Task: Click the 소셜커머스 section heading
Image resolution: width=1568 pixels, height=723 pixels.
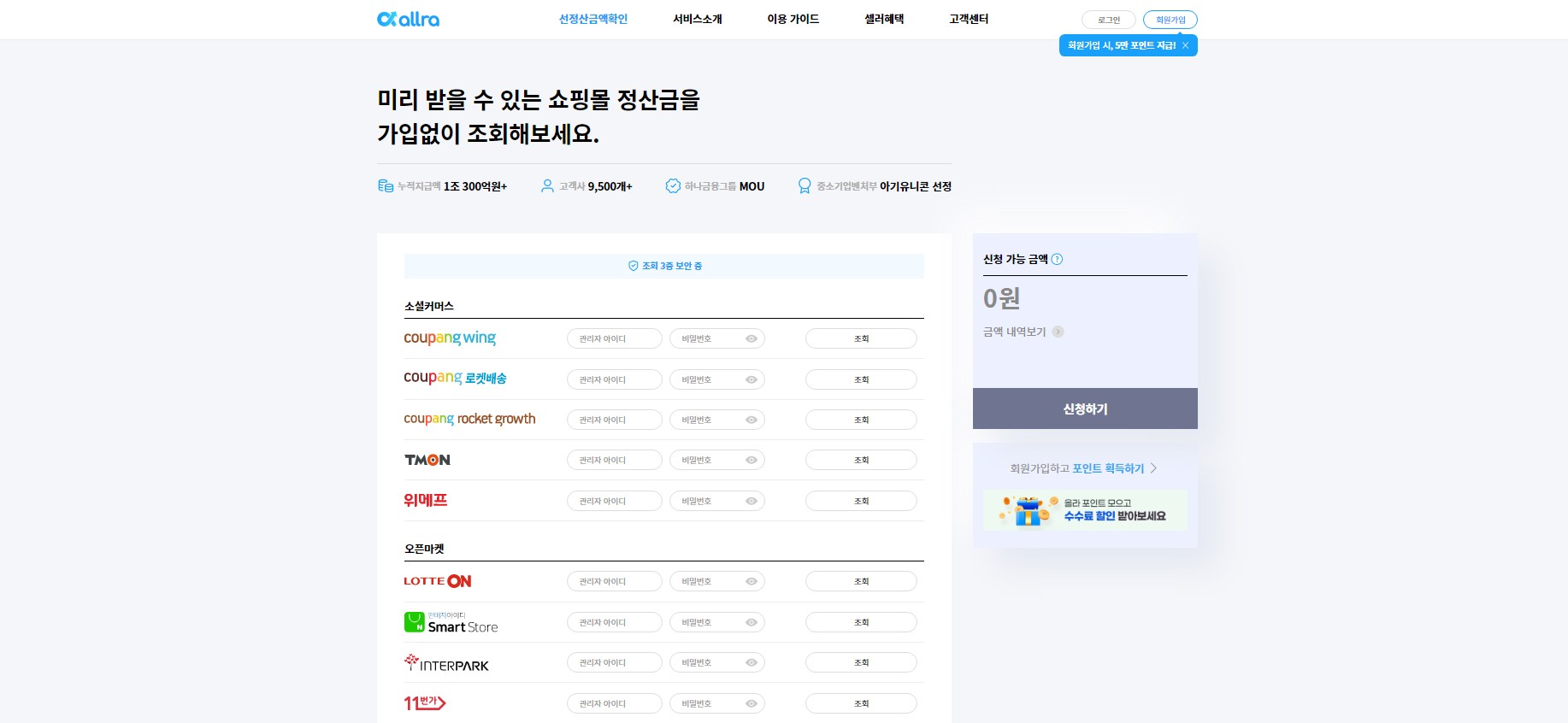Action: (429, 306)
